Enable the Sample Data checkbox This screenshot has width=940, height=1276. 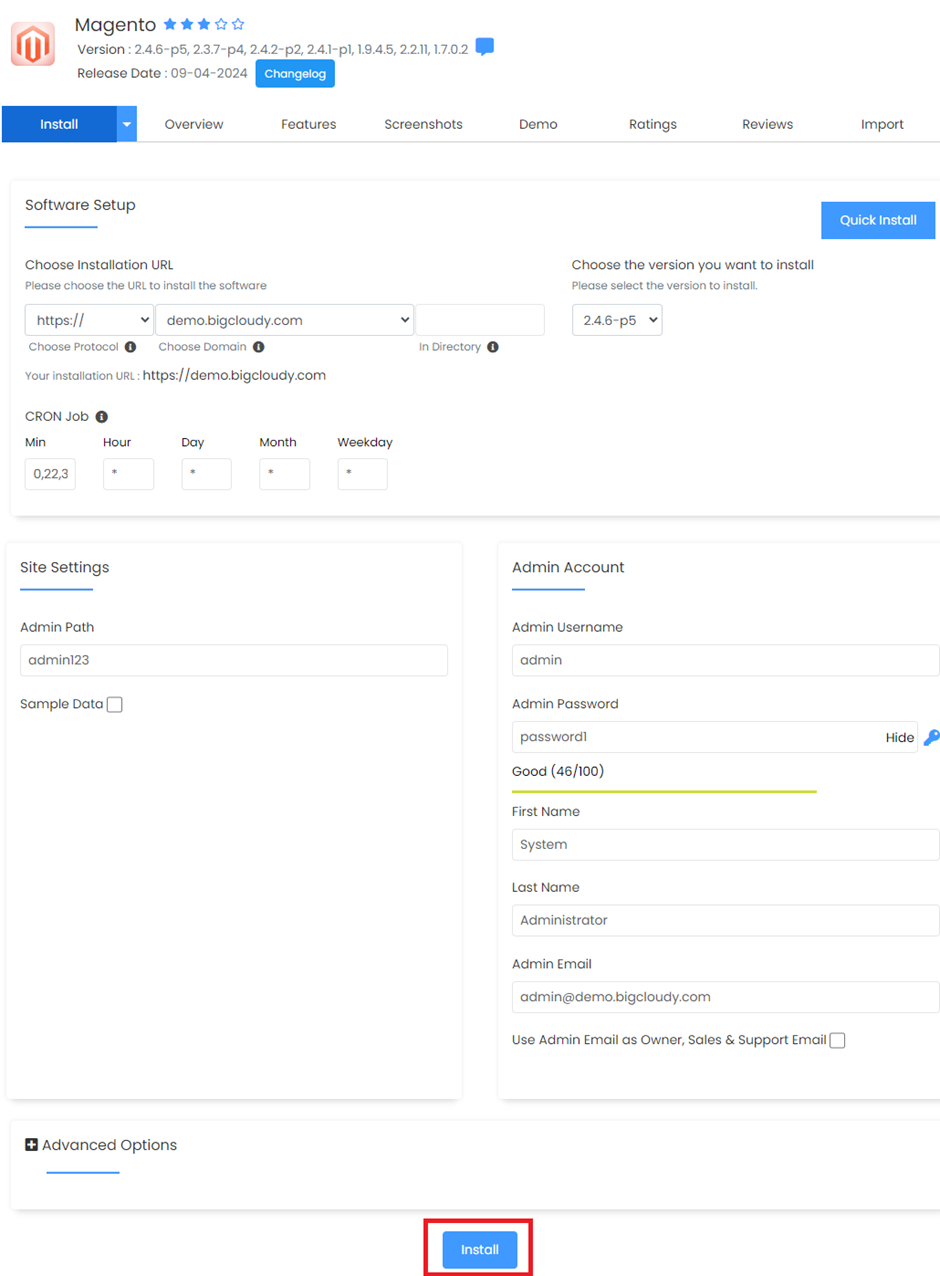tap(114, 704)
